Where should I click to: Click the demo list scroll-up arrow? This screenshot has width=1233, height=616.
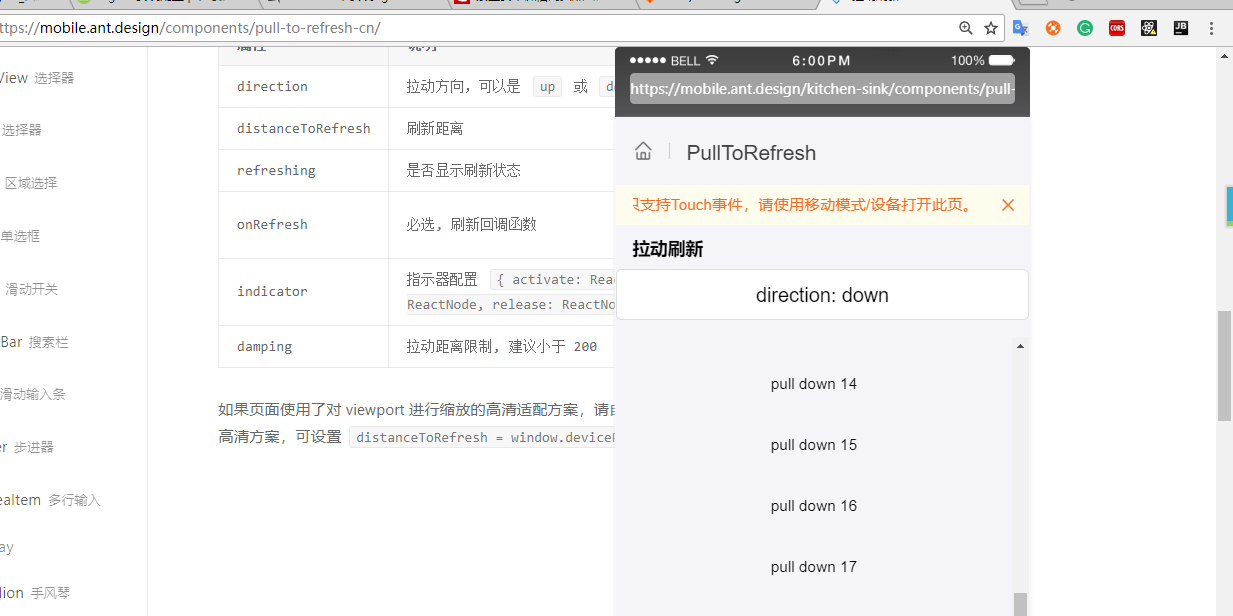1020,346
